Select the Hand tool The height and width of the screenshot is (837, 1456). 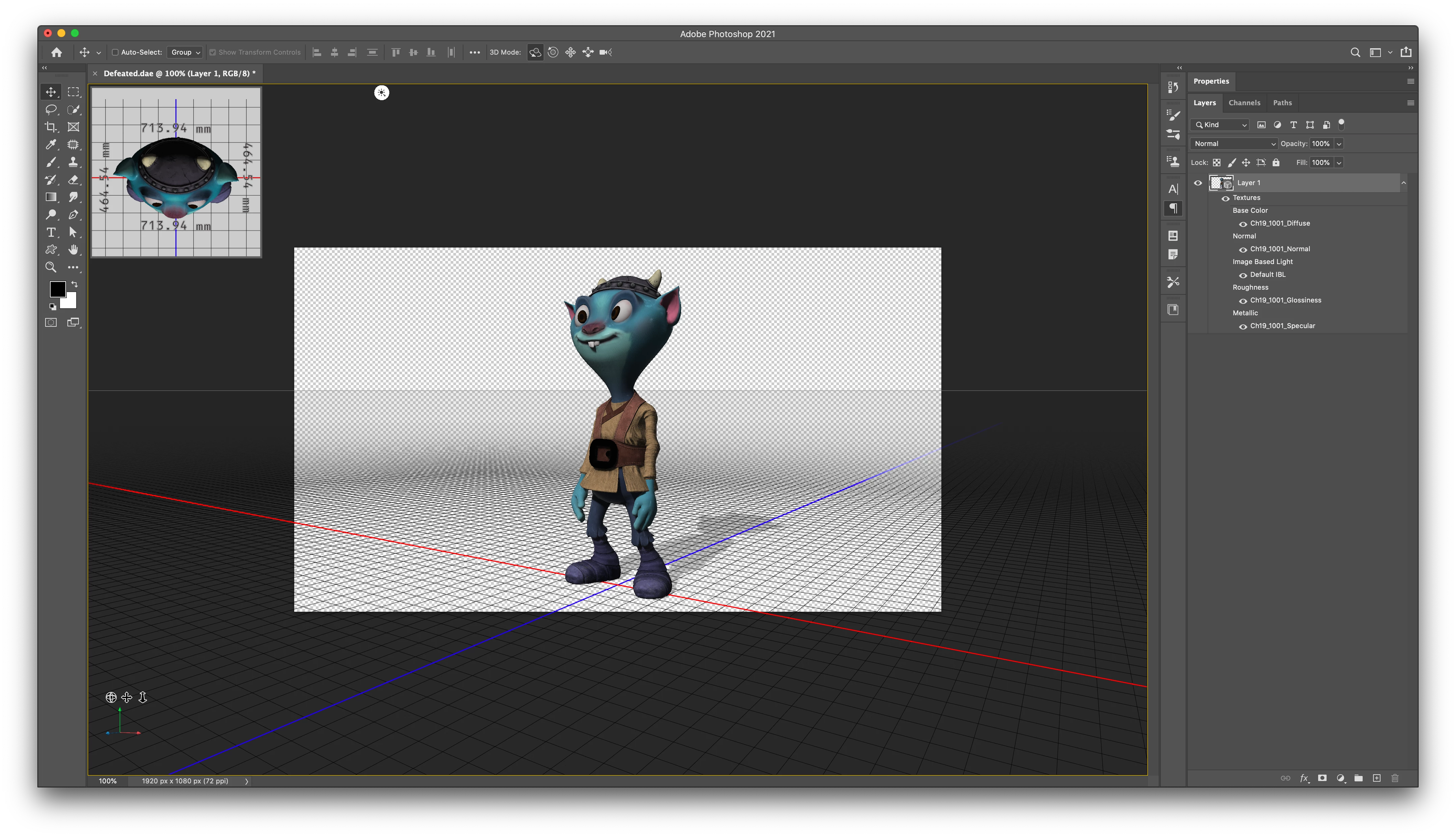point(73,250)
